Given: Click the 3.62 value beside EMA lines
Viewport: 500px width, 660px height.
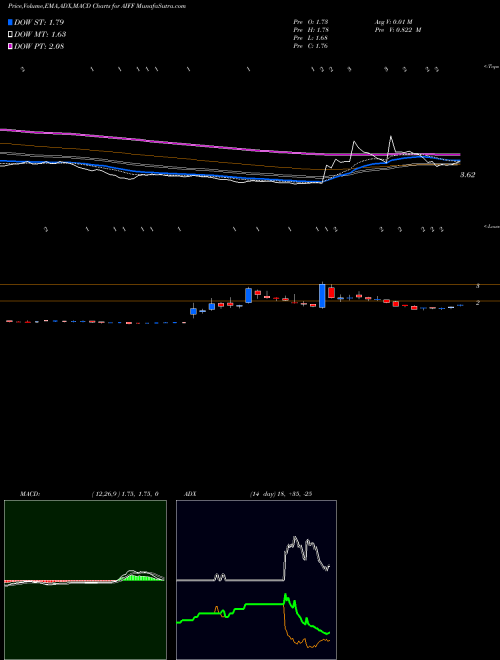Looking at the screenshot, I should click(x=467, y=175).
